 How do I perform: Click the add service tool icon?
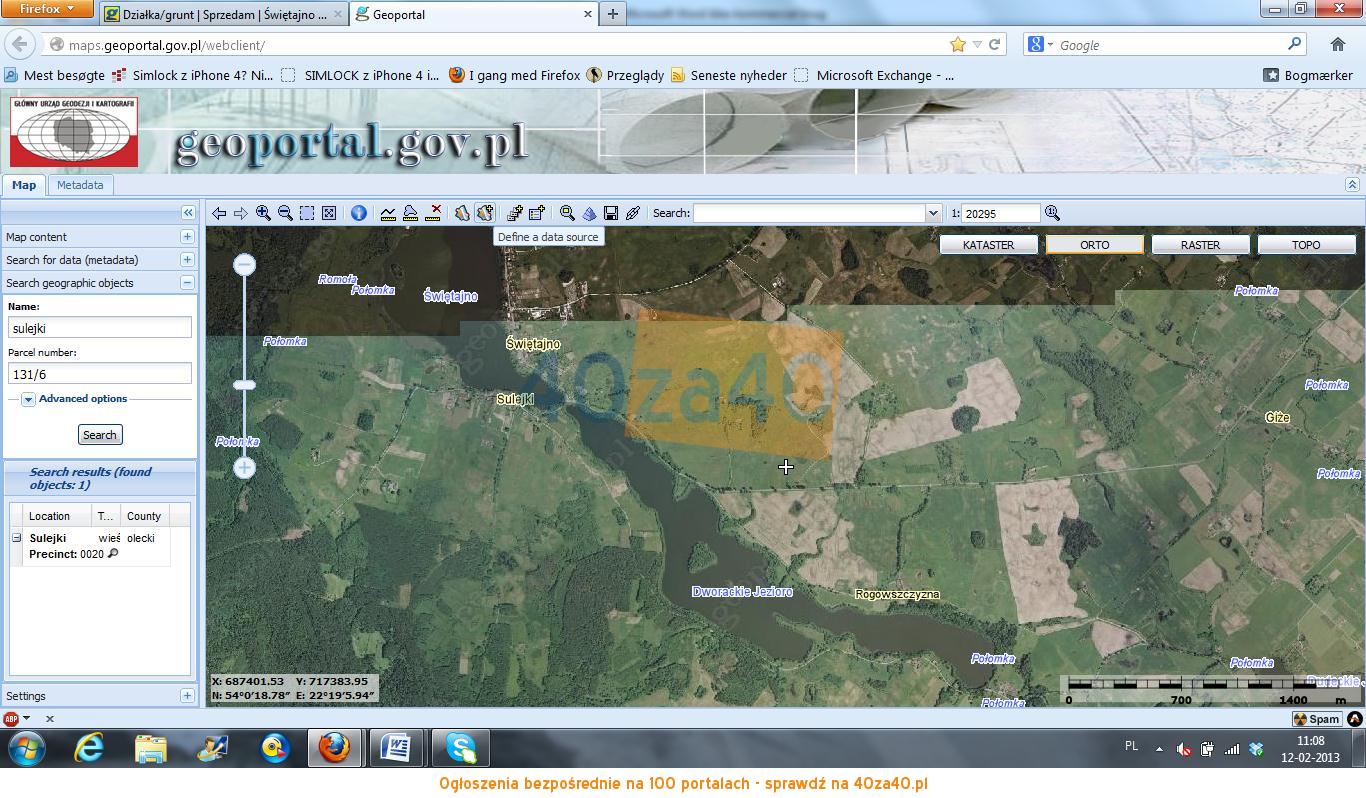(515, 213)
